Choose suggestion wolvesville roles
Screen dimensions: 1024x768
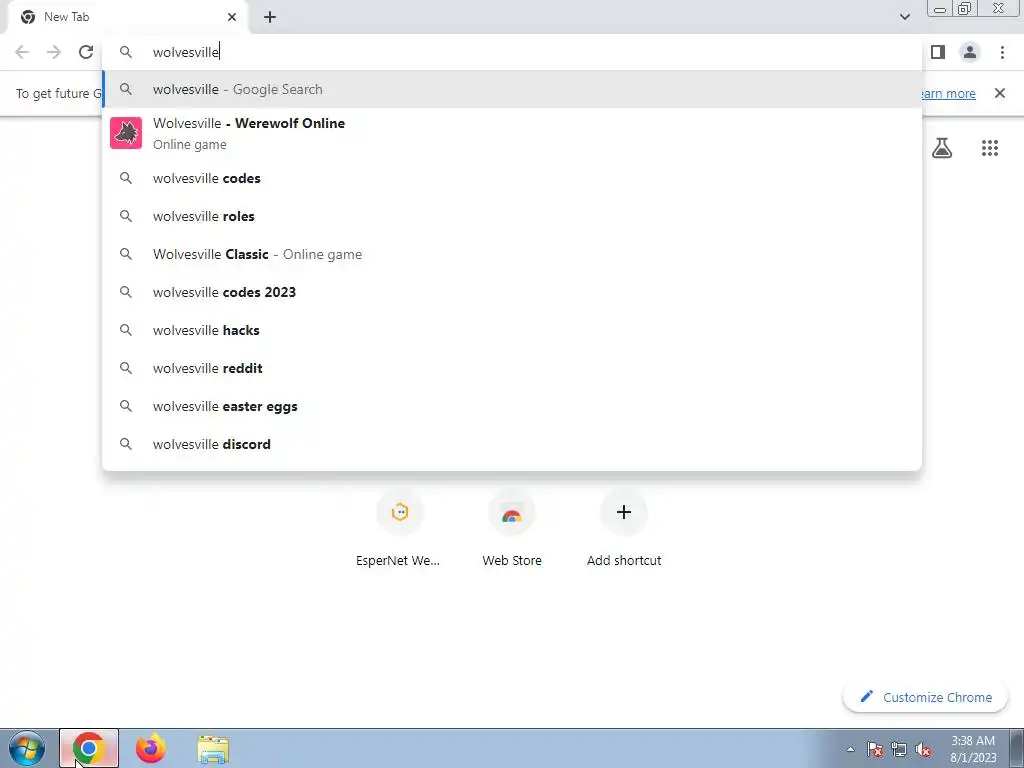point(512,216)
